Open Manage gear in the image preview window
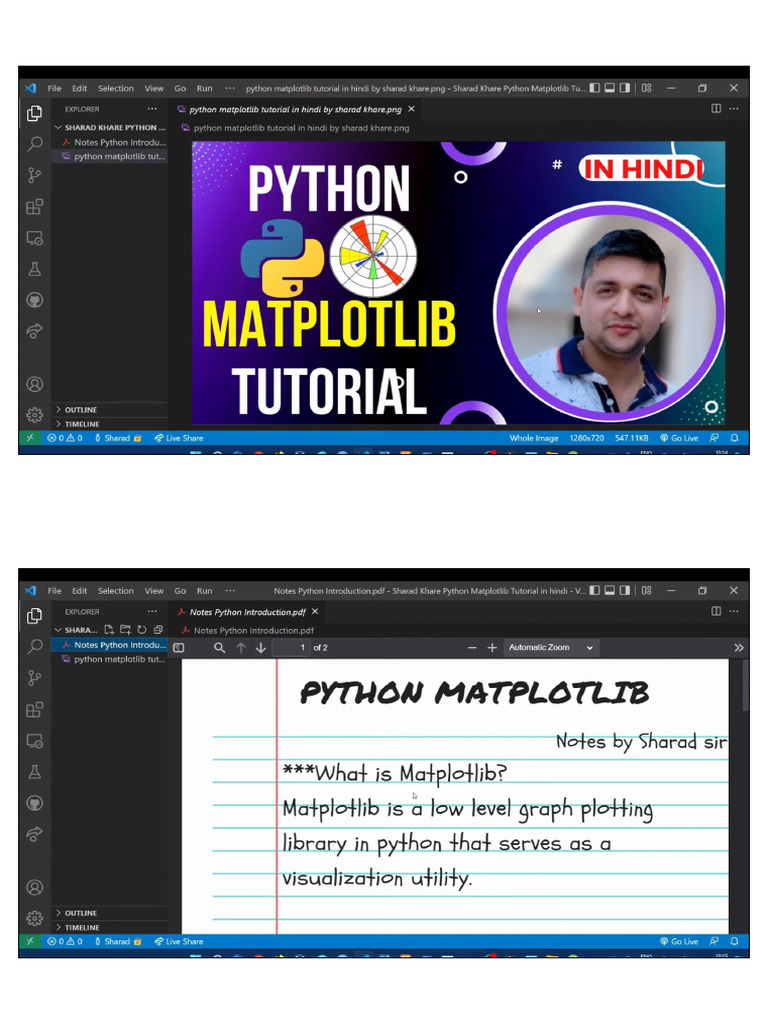Image resolution: width=768 pixels, height=1024 pixels. click(x=35, y=415)
